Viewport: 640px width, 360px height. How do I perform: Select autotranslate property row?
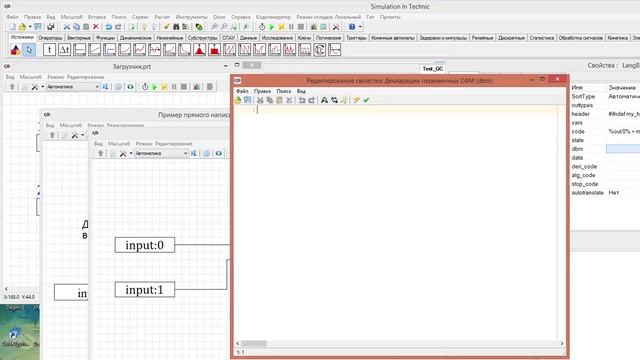tap(605, 193)
